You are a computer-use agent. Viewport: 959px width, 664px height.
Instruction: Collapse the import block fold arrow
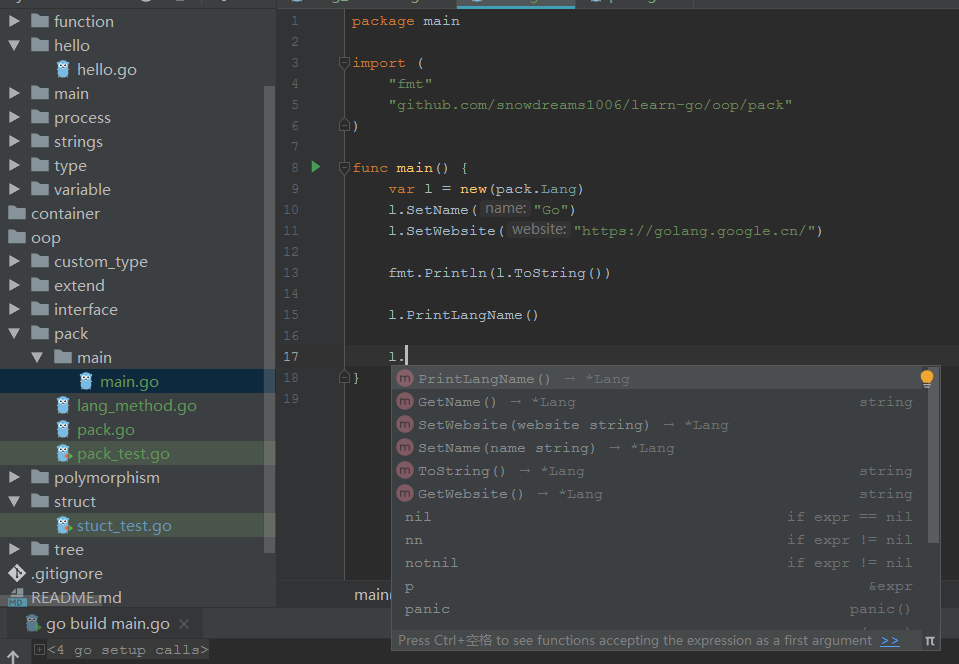point(344,62)
